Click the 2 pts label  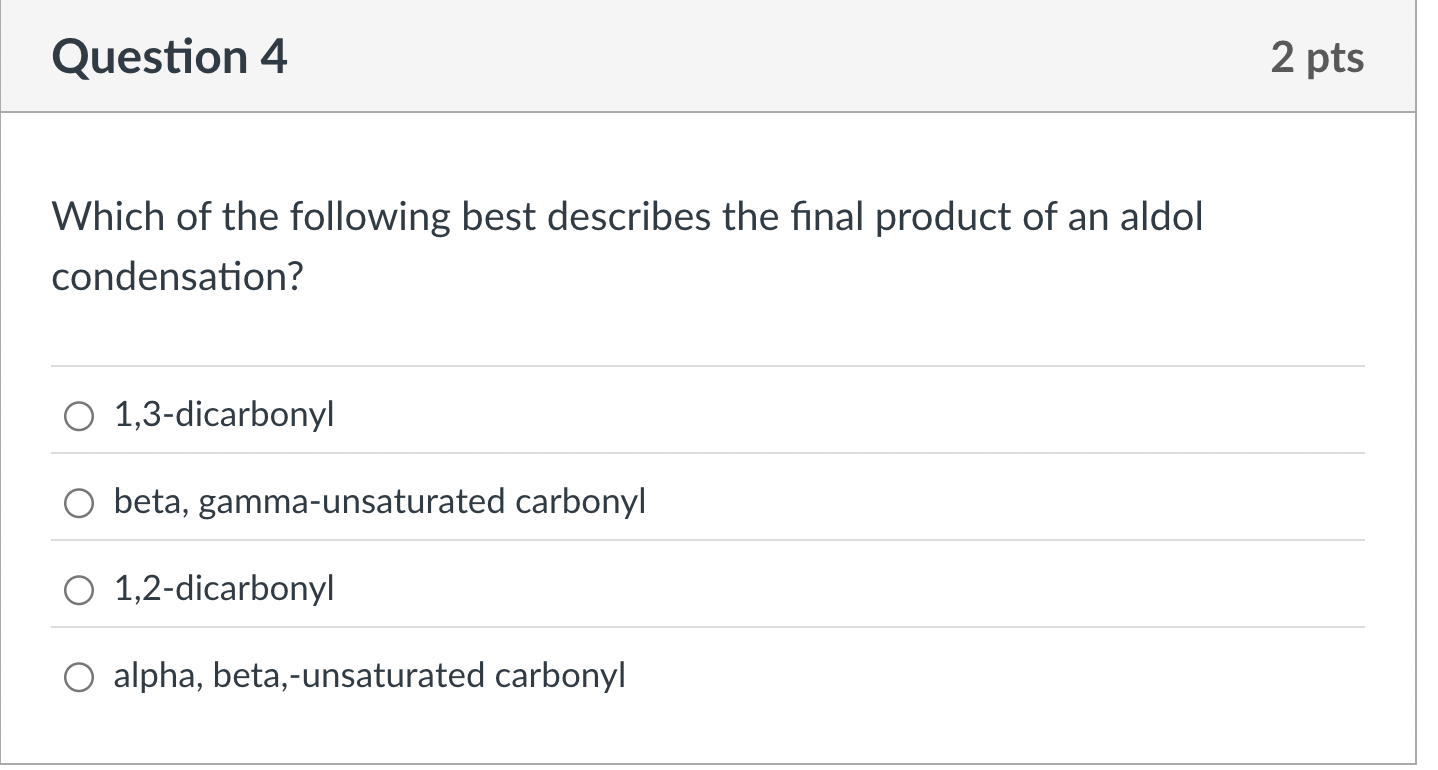(1318, 58)
